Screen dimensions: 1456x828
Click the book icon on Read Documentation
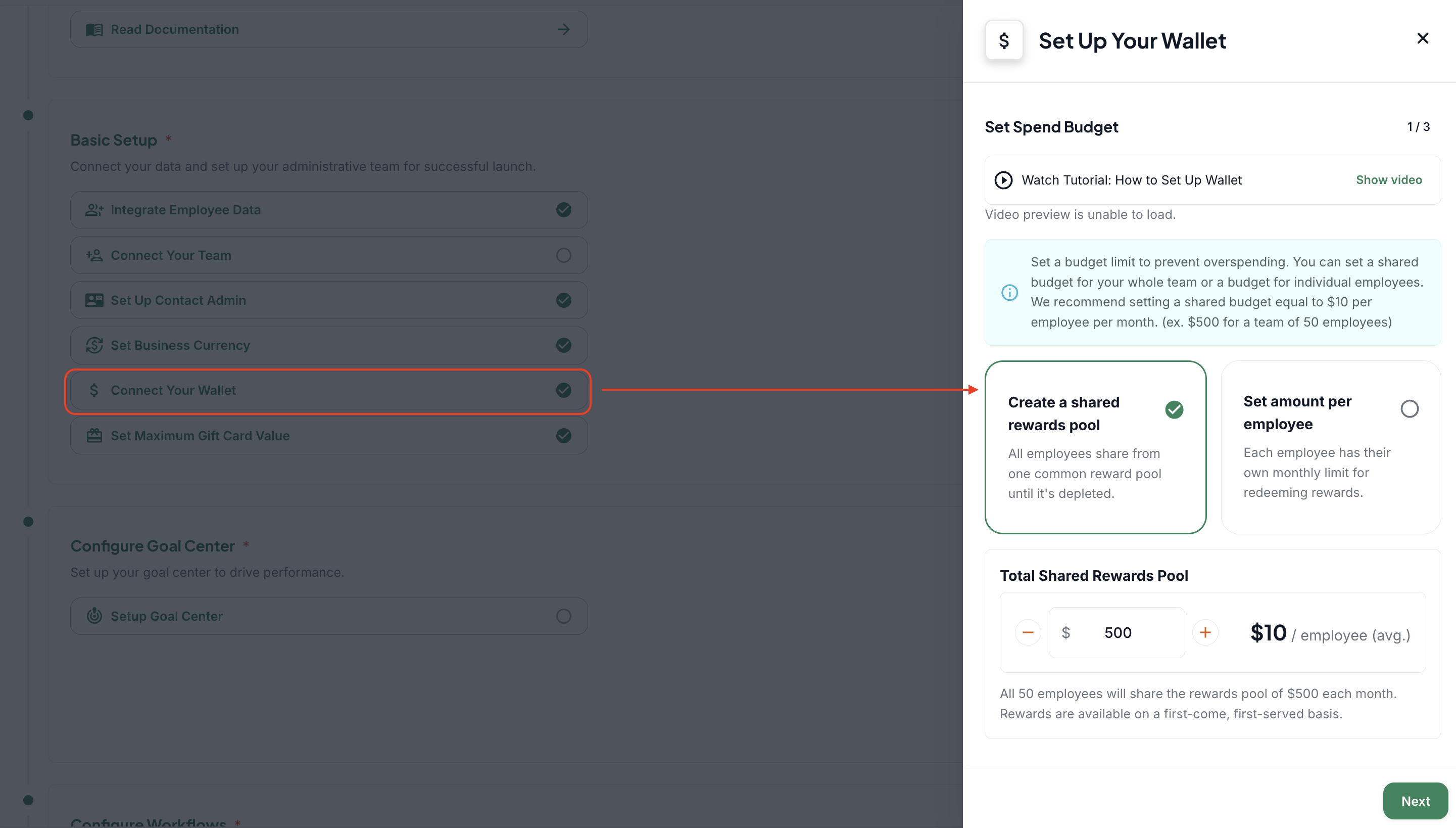click(94, 29)
